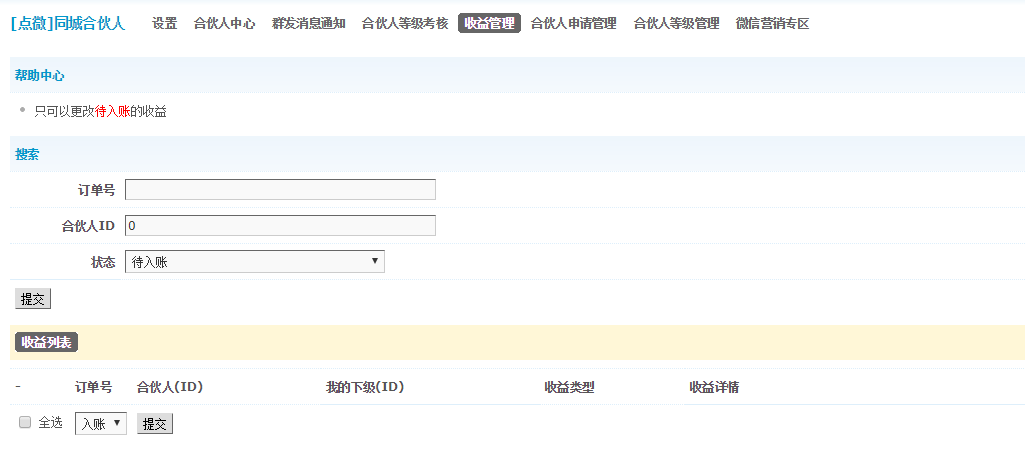Click the 帮助中心 section header
Viewport: 1025px width, 472px height.
[40, 75]
